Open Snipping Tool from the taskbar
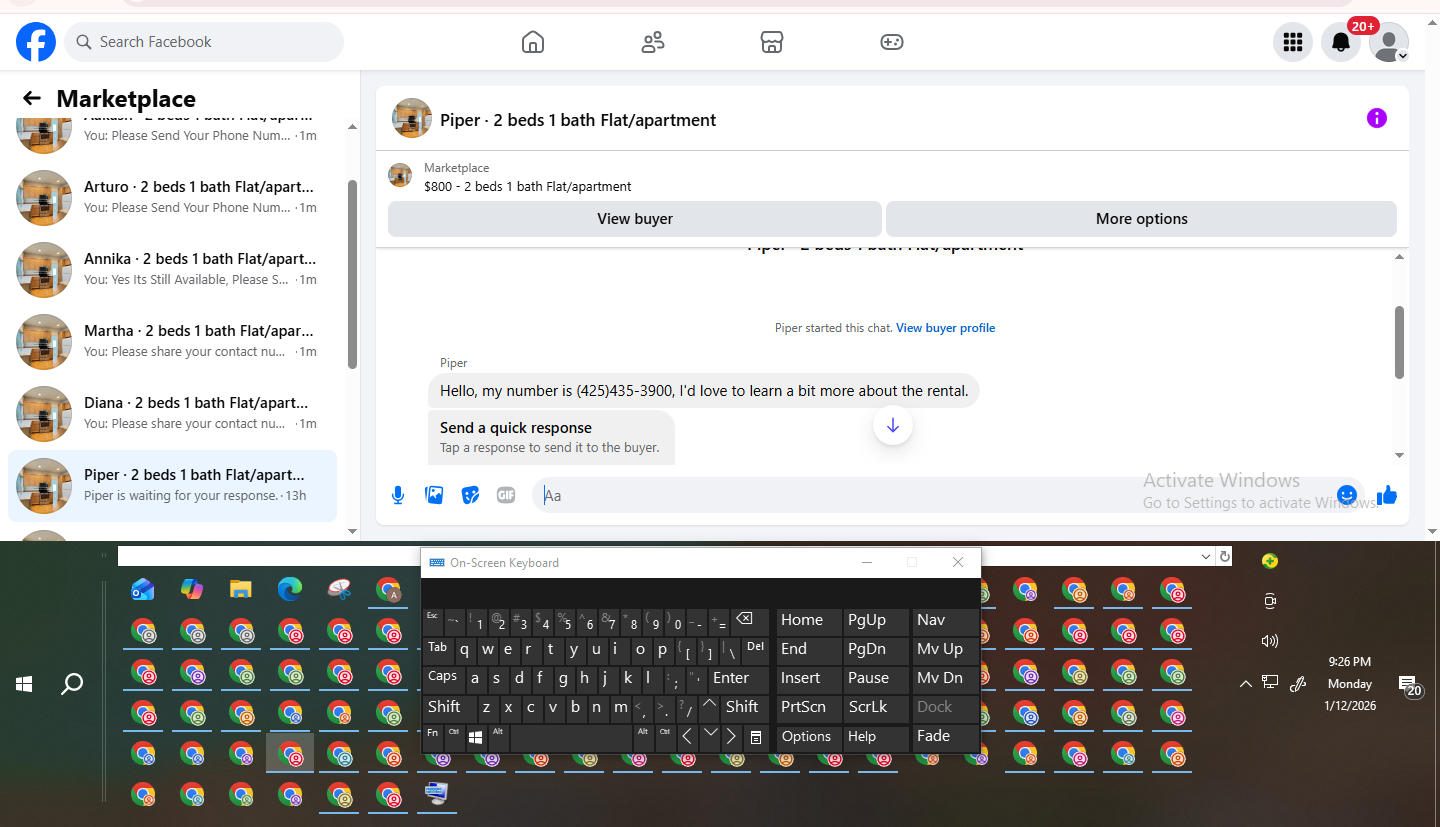This screenshot has height=827, width=1440. click(339, 590)
